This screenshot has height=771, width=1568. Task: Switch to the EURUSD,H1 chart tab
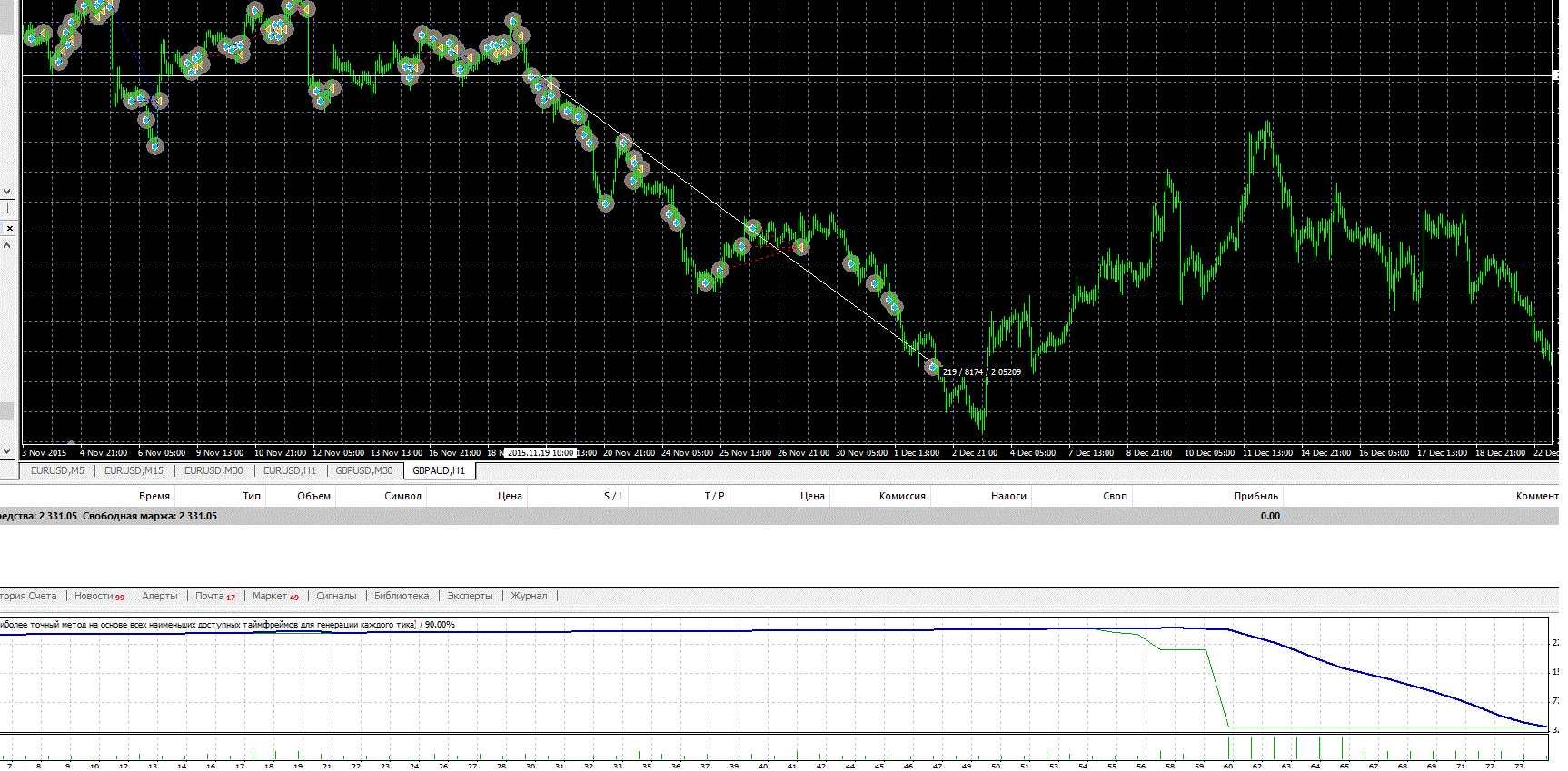coord(290,470)
